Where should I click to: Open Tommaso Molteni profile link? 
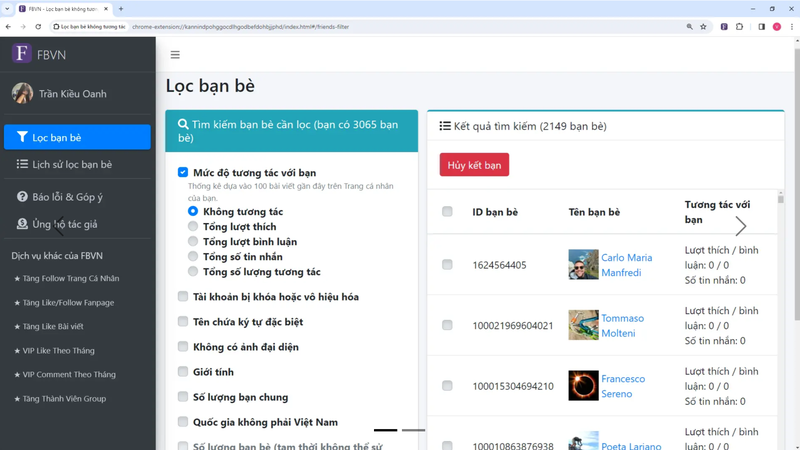[622, 326]
